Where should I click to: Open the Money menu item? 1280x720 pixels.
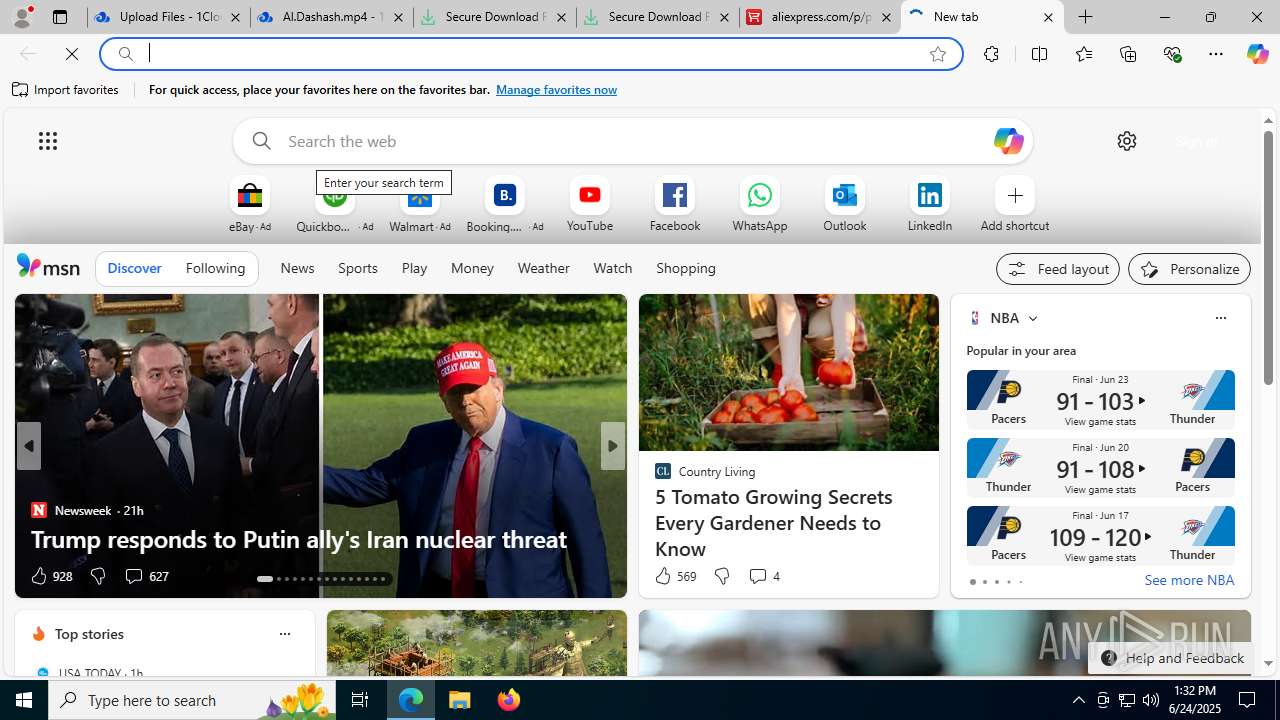pos(472,268)
